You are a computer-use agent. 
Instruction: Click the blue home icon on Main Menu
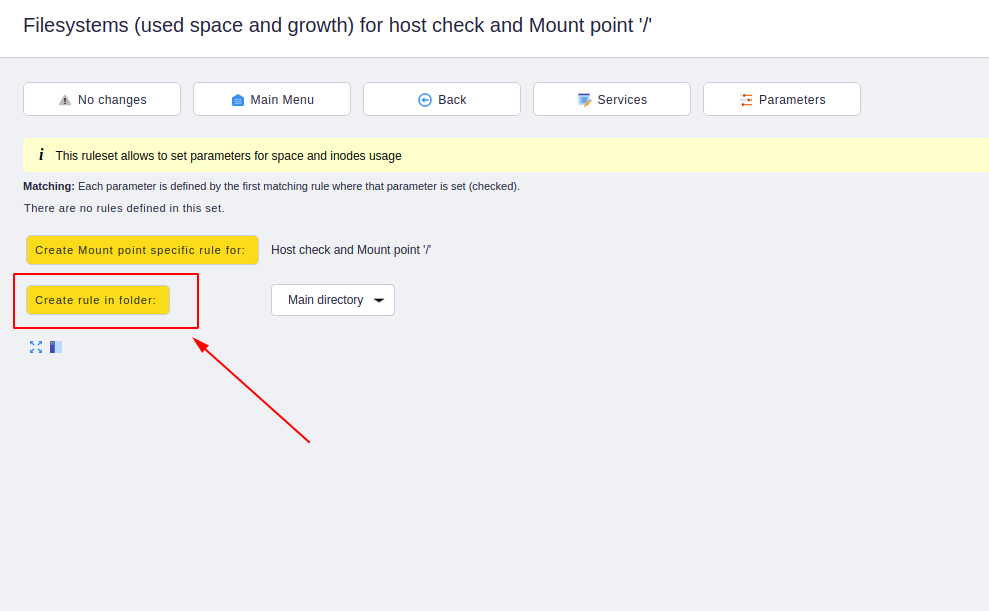pos(238,100)
